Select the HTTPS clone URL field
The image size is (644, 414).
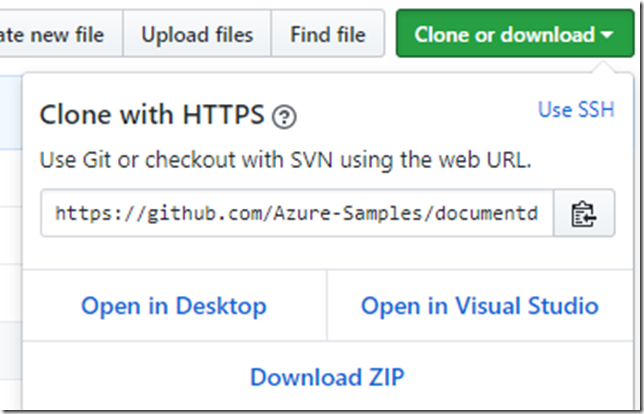(x=297, y=213)
